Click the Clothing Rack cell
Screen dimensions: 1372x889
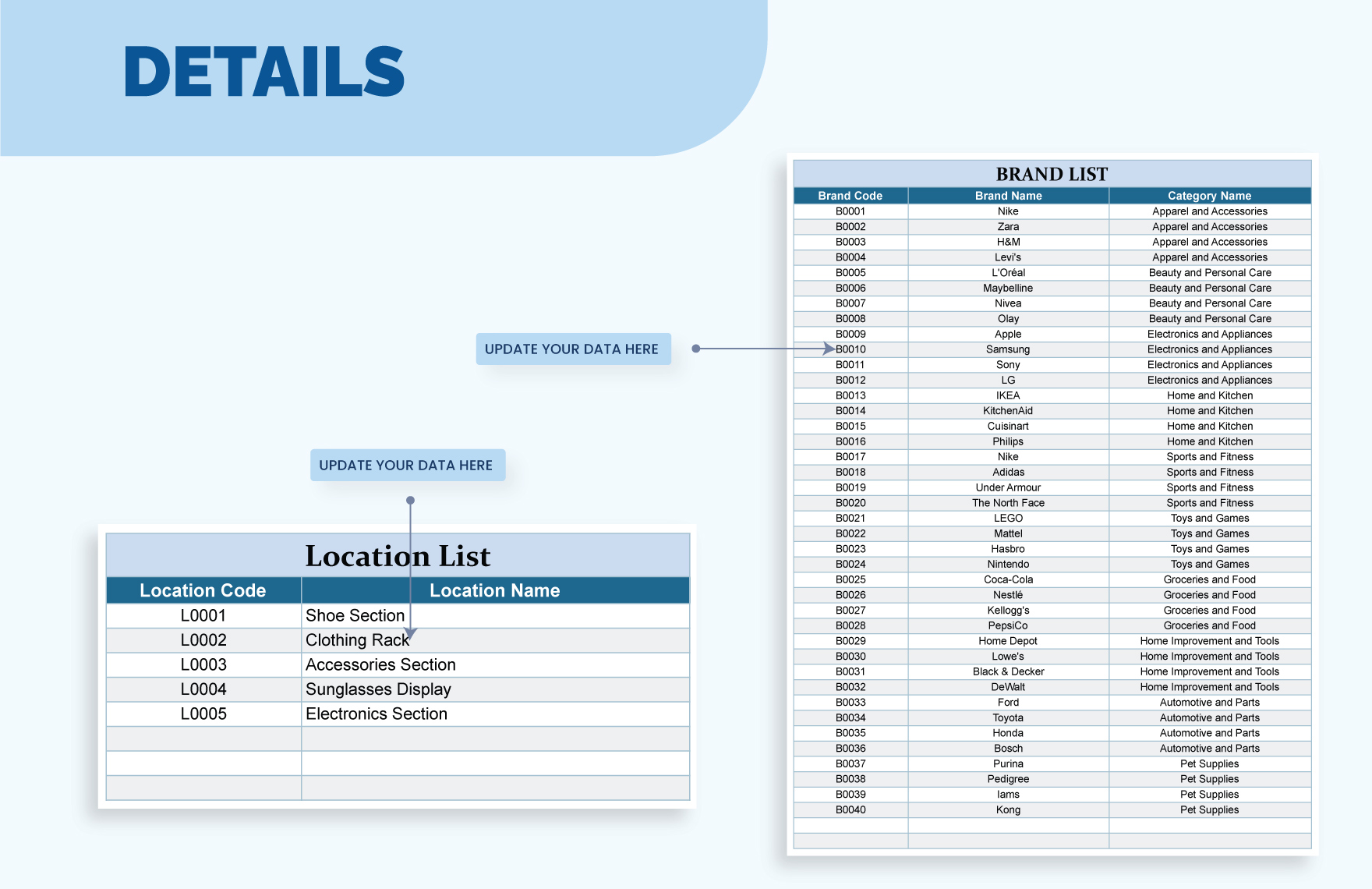coord(495,640)
